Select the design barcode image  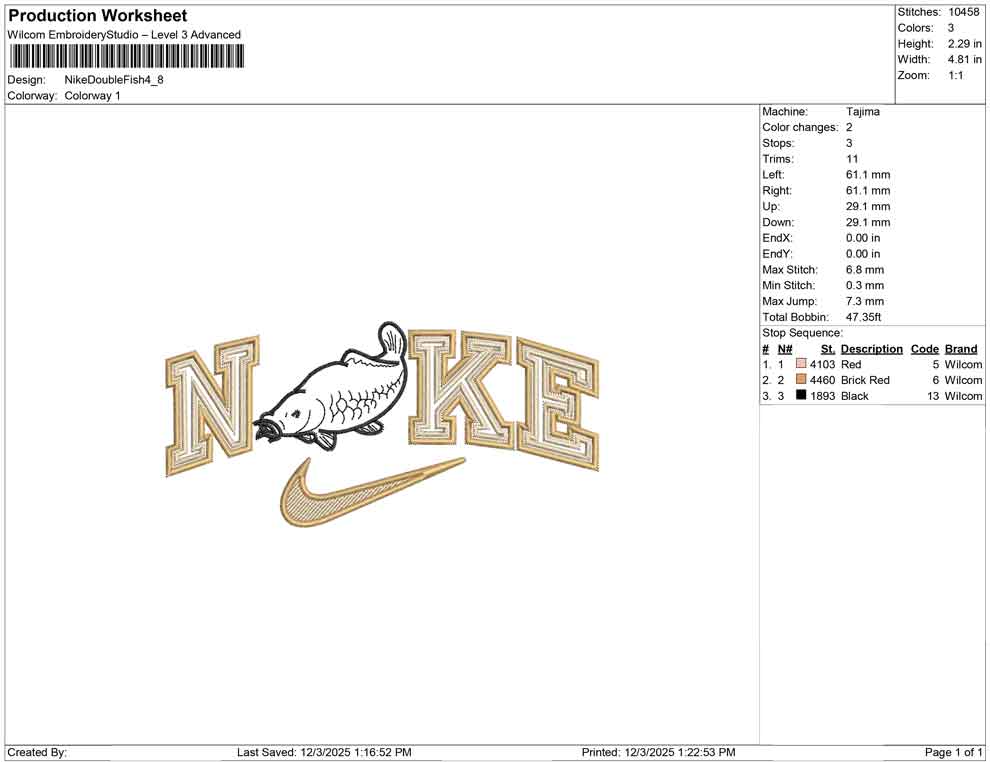coord(125,58)
